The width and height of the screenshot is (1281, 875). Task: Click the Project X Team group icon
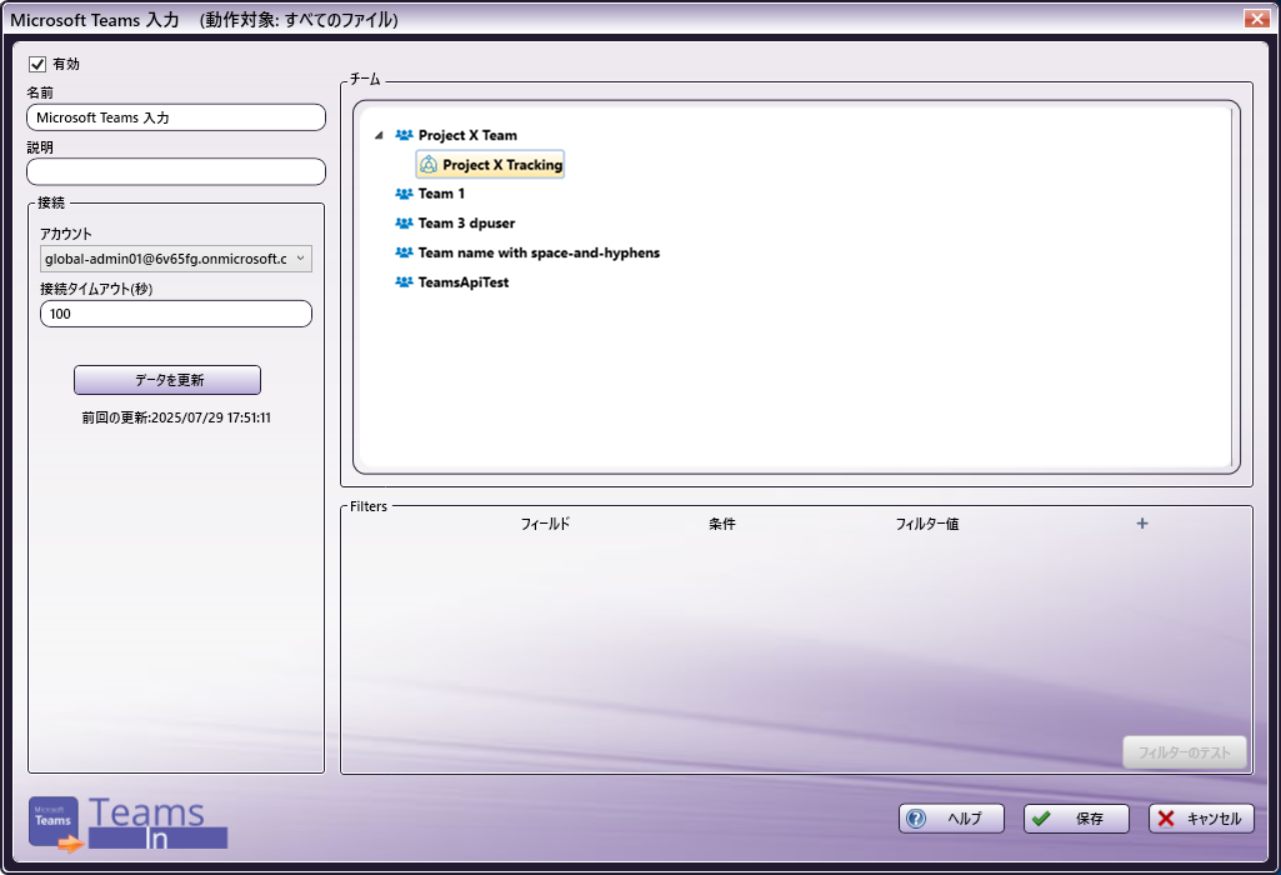pyautogui.click(x=404, y=135)
